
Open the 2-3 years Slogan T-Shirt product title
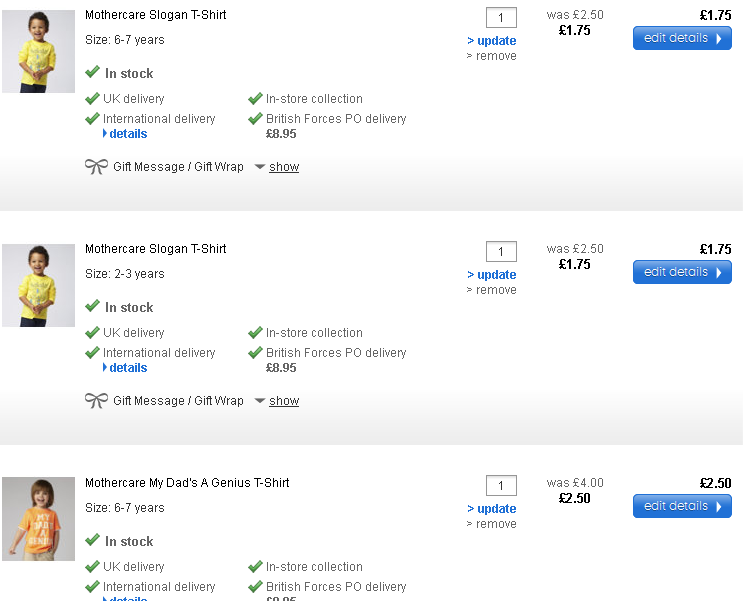(x=155, y=249)
